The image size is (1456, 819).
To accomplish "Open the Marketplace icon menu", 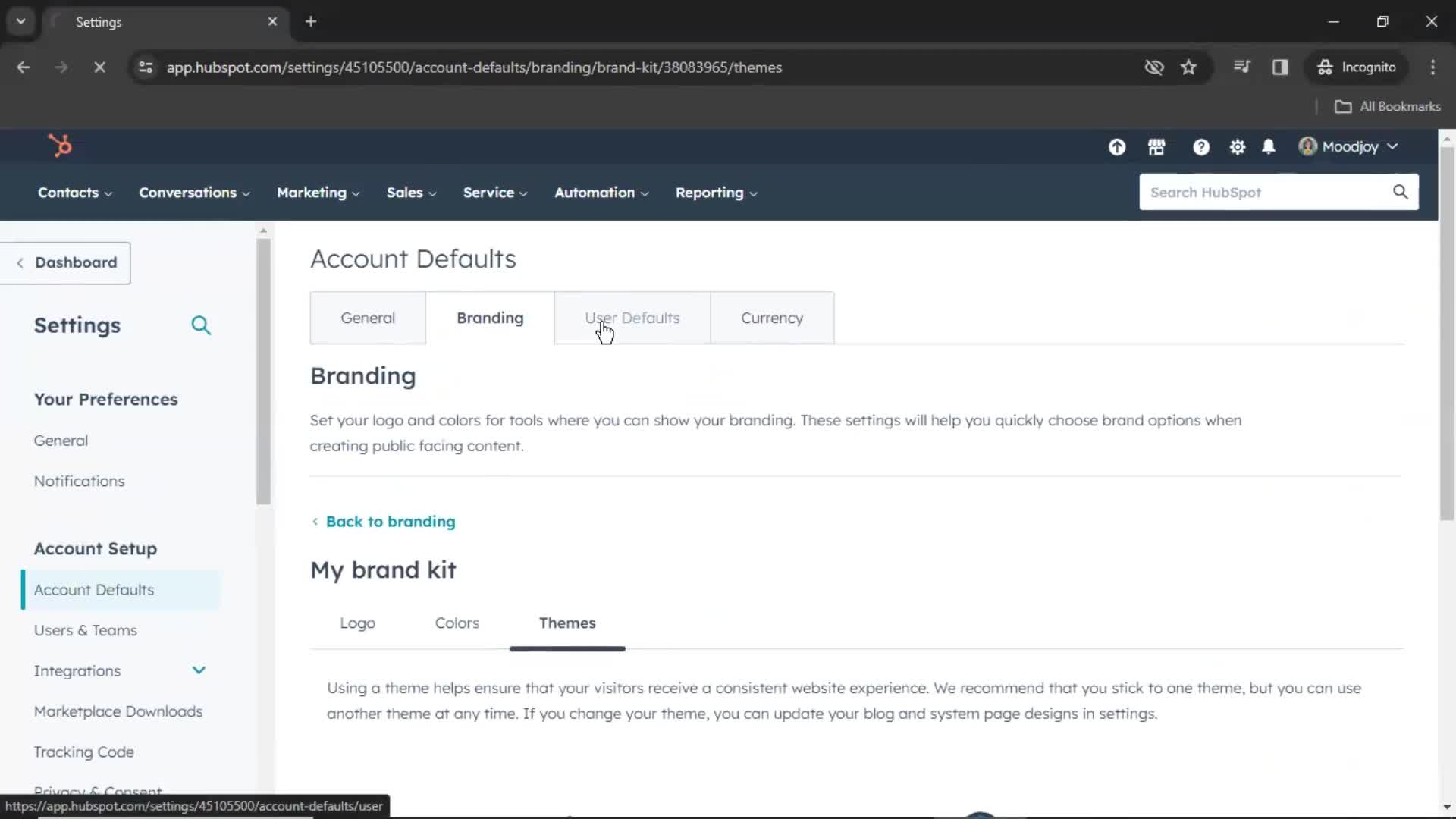I will (1156, 146).
